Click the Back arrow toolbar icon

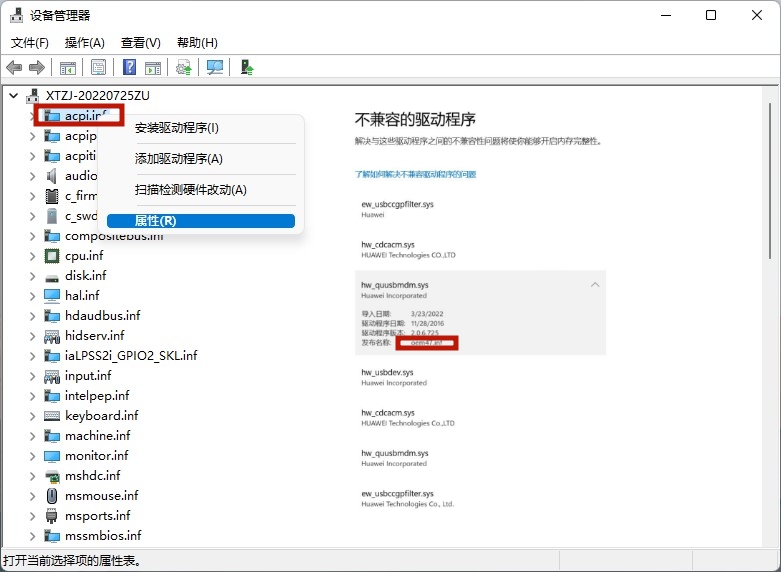coord(14,67)
